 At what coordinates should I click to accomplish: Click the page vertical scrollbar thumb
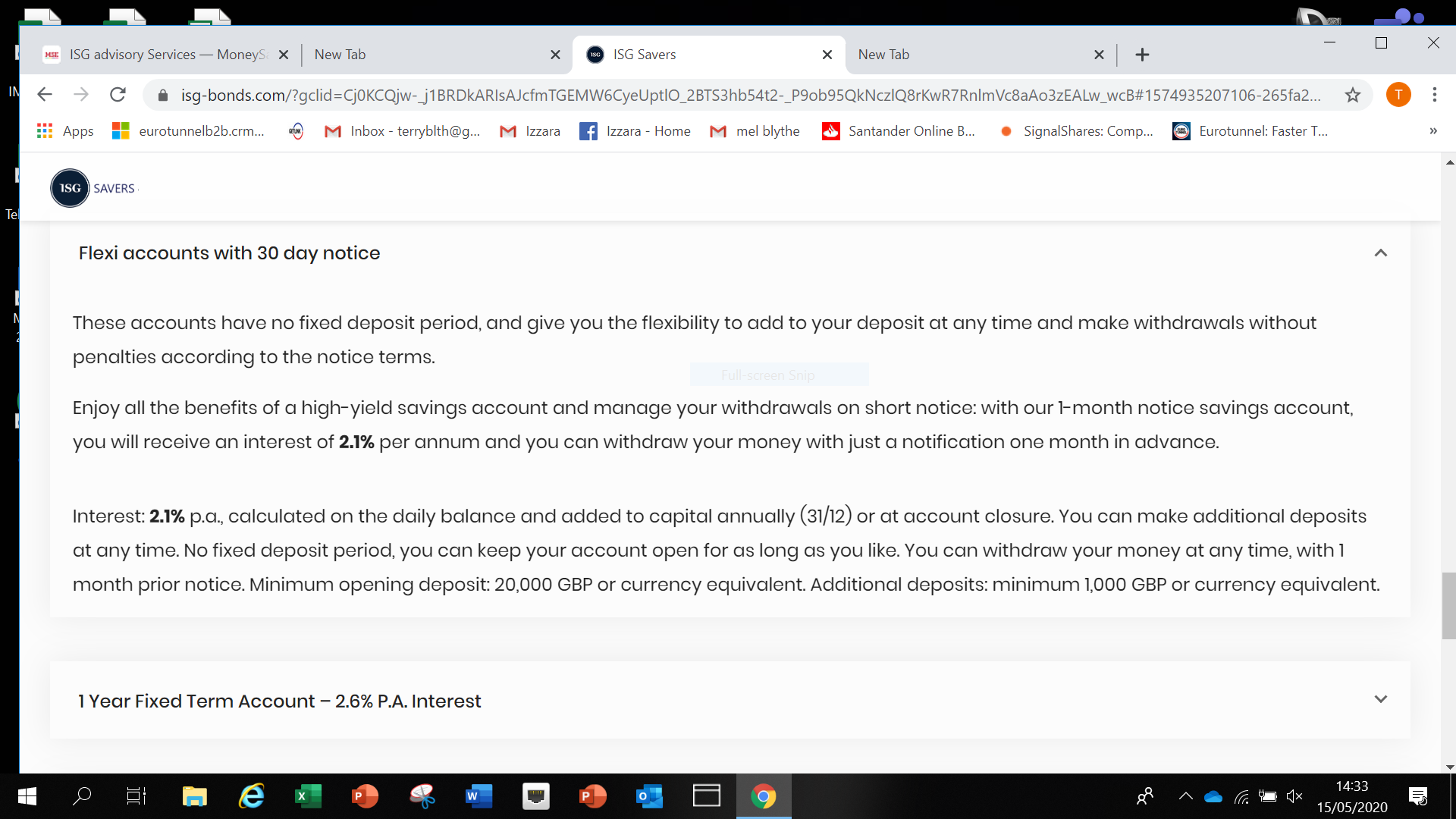click(x=1448, y=605)
